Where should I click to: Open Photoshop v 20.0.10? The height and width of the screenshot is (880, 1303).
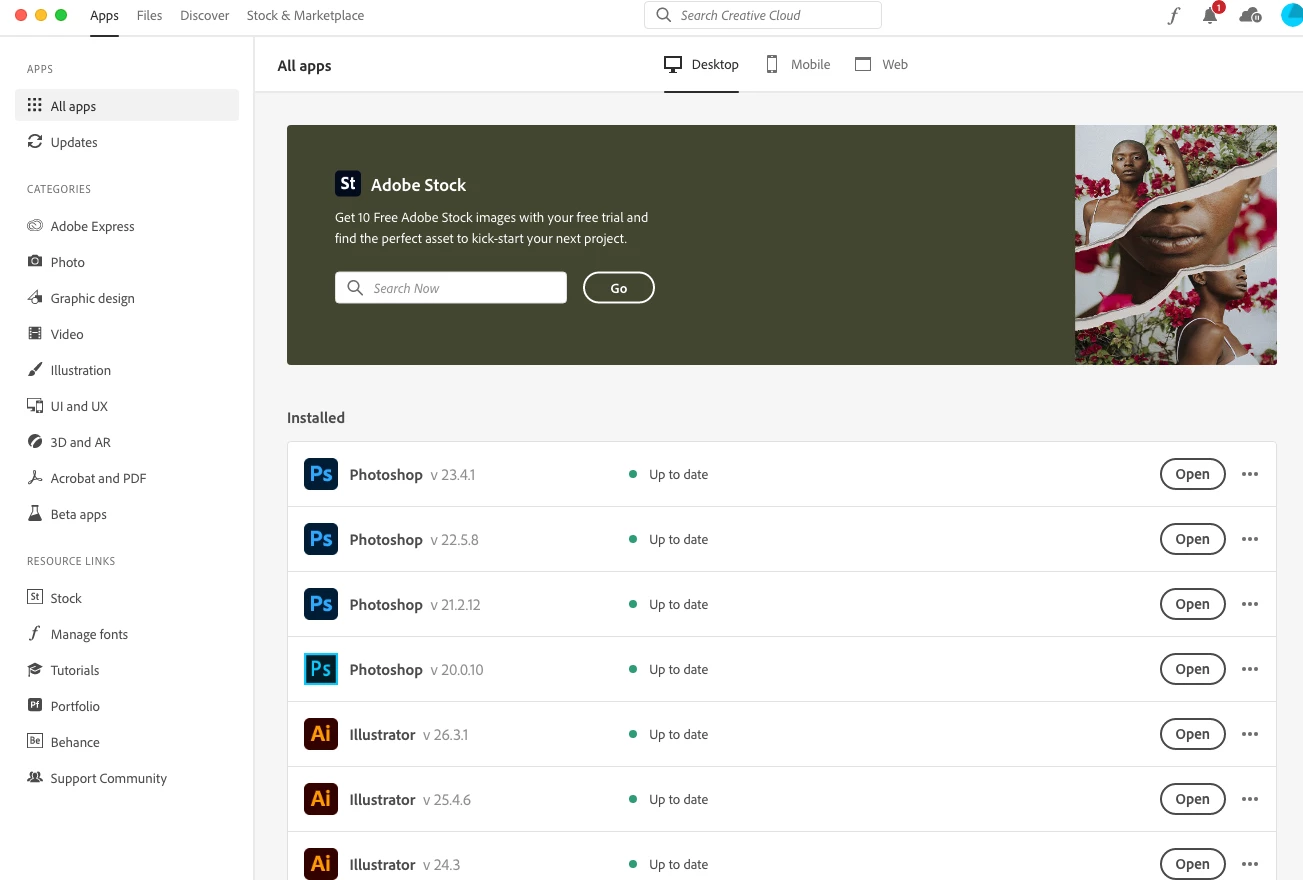click(x=1192, y=669)
